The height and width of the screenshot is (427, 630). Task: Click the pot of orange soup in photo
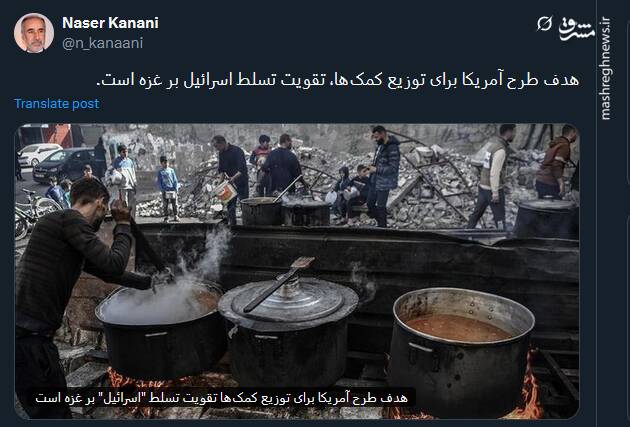[461, 350]
